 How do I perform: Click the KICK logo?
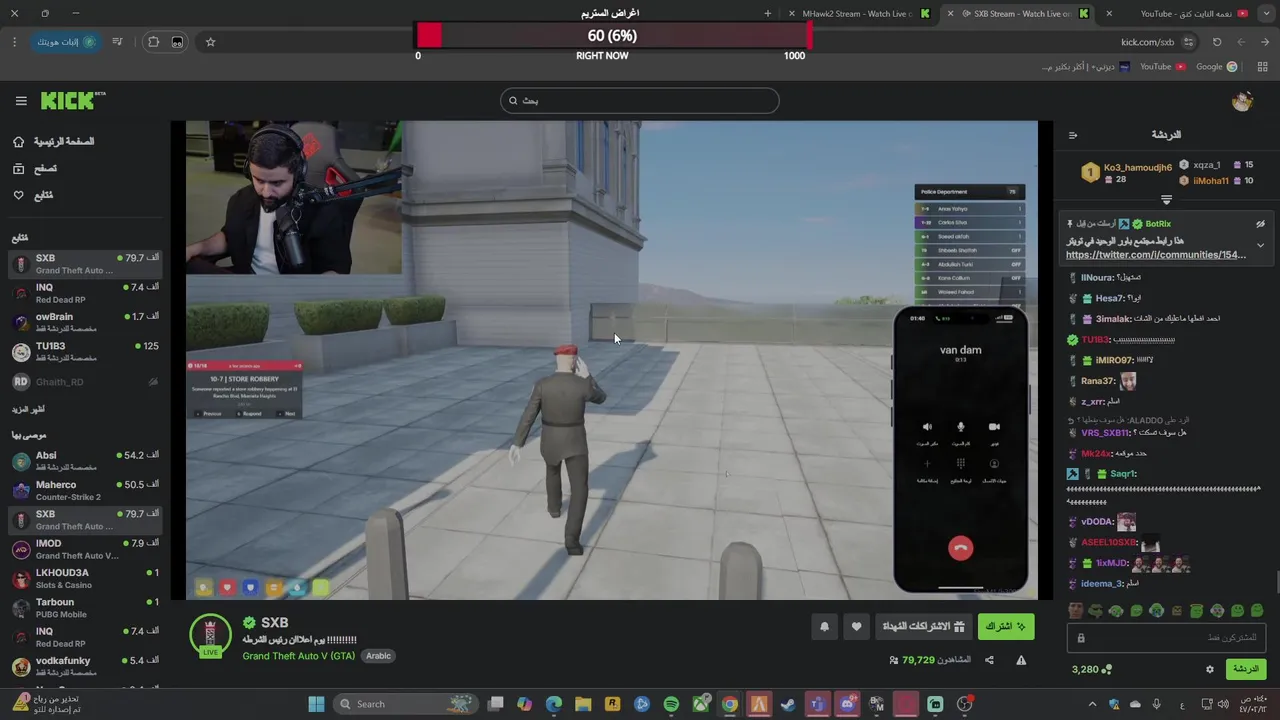(x=73, y=100)
